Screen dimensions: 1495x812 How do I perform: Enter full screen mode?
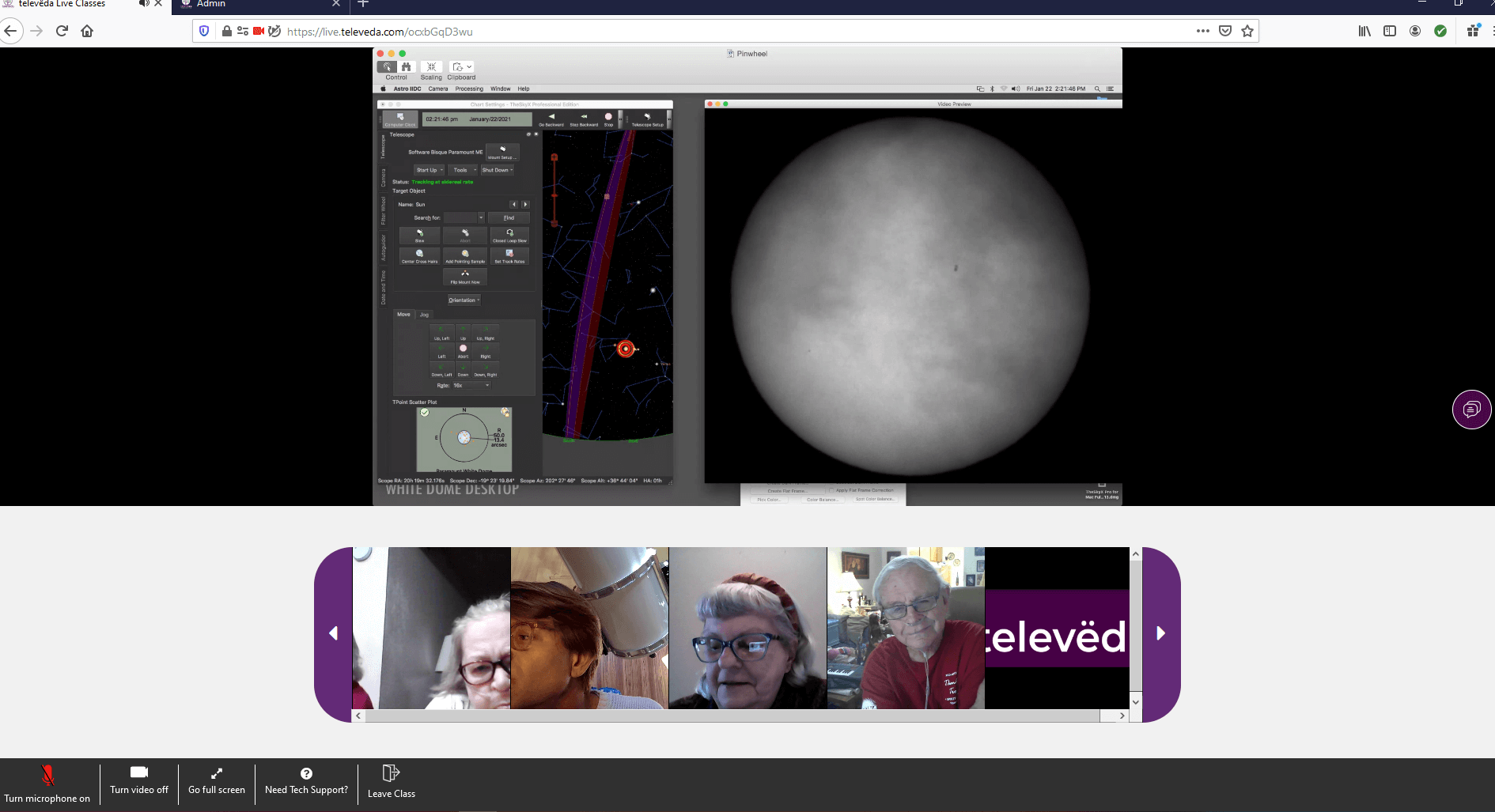coord(217,780)
